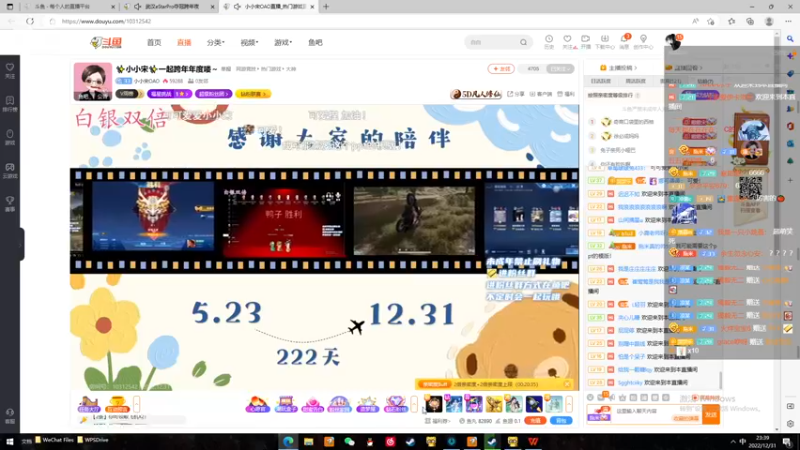Open the 消息 notification bell
800x450 pixels.
point(624,41)
